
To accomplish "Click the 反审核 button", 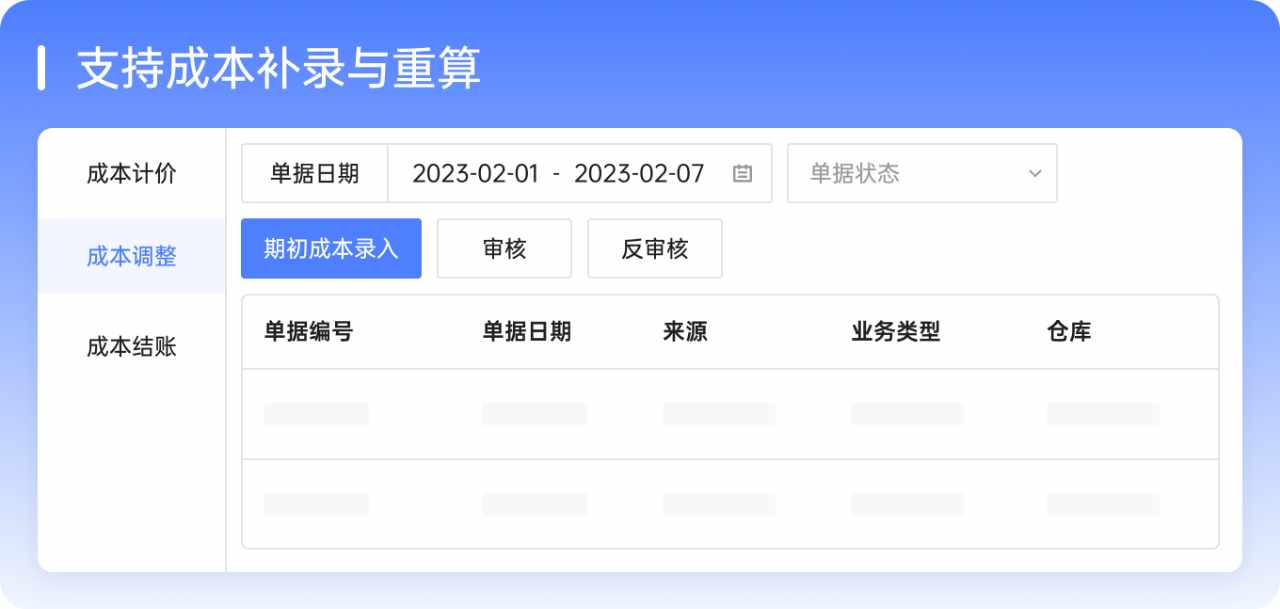I will click(655, 248).
